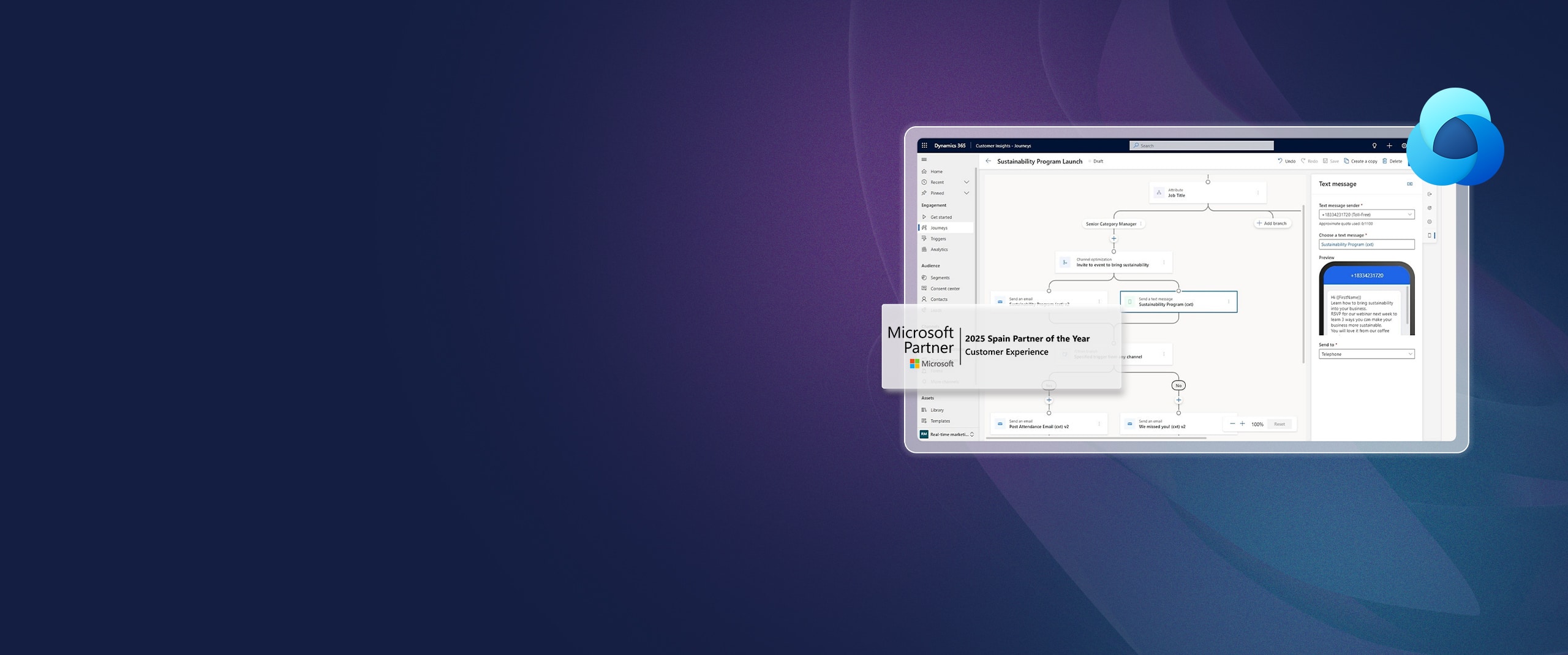
Task: Select the Send a text message tile
Action: pyautogui.click(x=1178, y=302)
